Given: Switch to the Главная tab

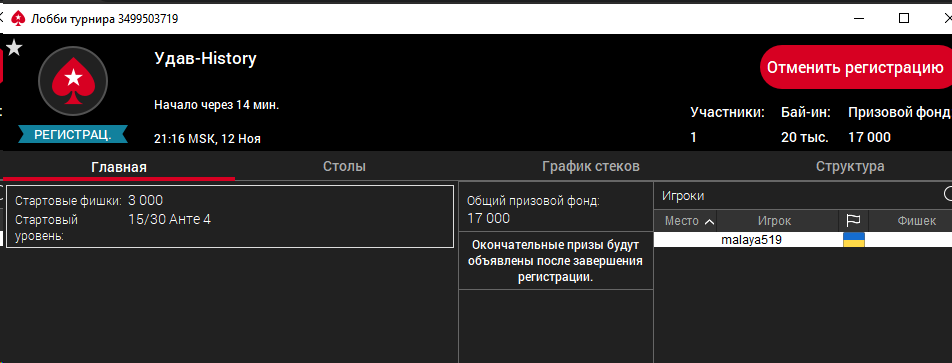Looking at the screenshot, I should [x=119, y=166].
